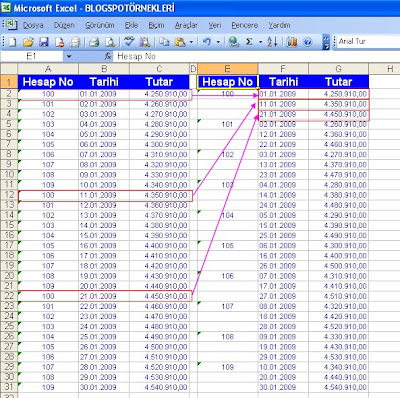Click cell G29 containing 4.340.910,00
400x398 pixels.
pyautogui.click(x=338, y=367)
